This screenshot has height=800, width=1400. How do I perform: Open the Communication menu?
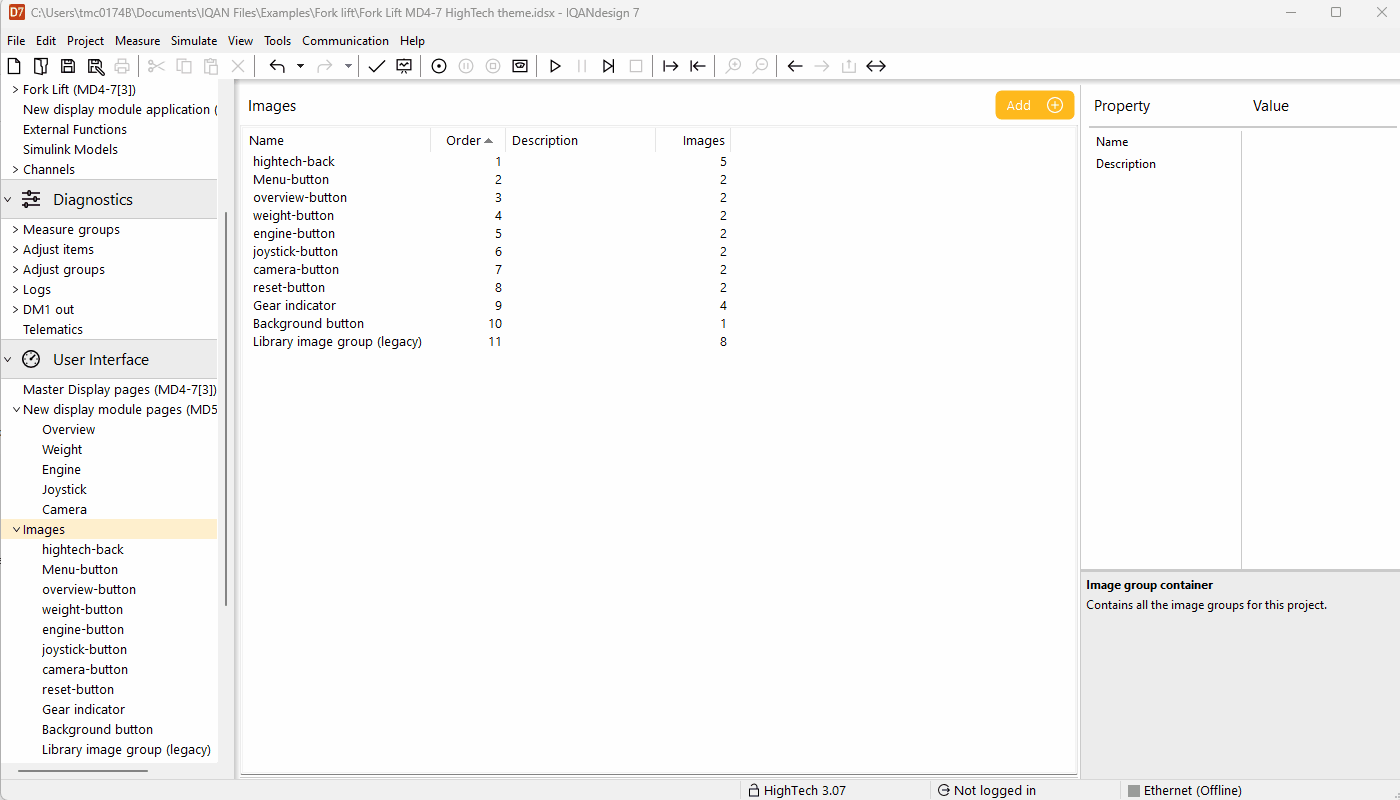(x=345, y=41)
